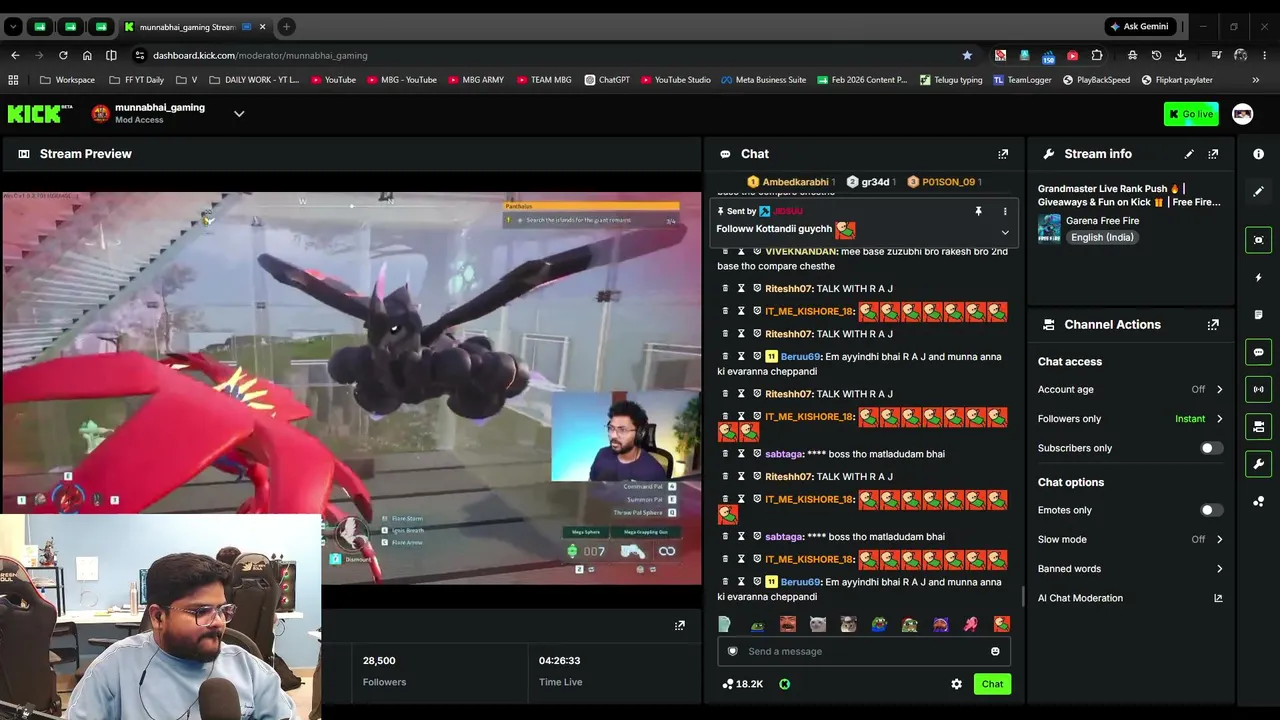
Task: Open the browser tab search dropdown
Action: pyautogui.click(x=13, y=27)
